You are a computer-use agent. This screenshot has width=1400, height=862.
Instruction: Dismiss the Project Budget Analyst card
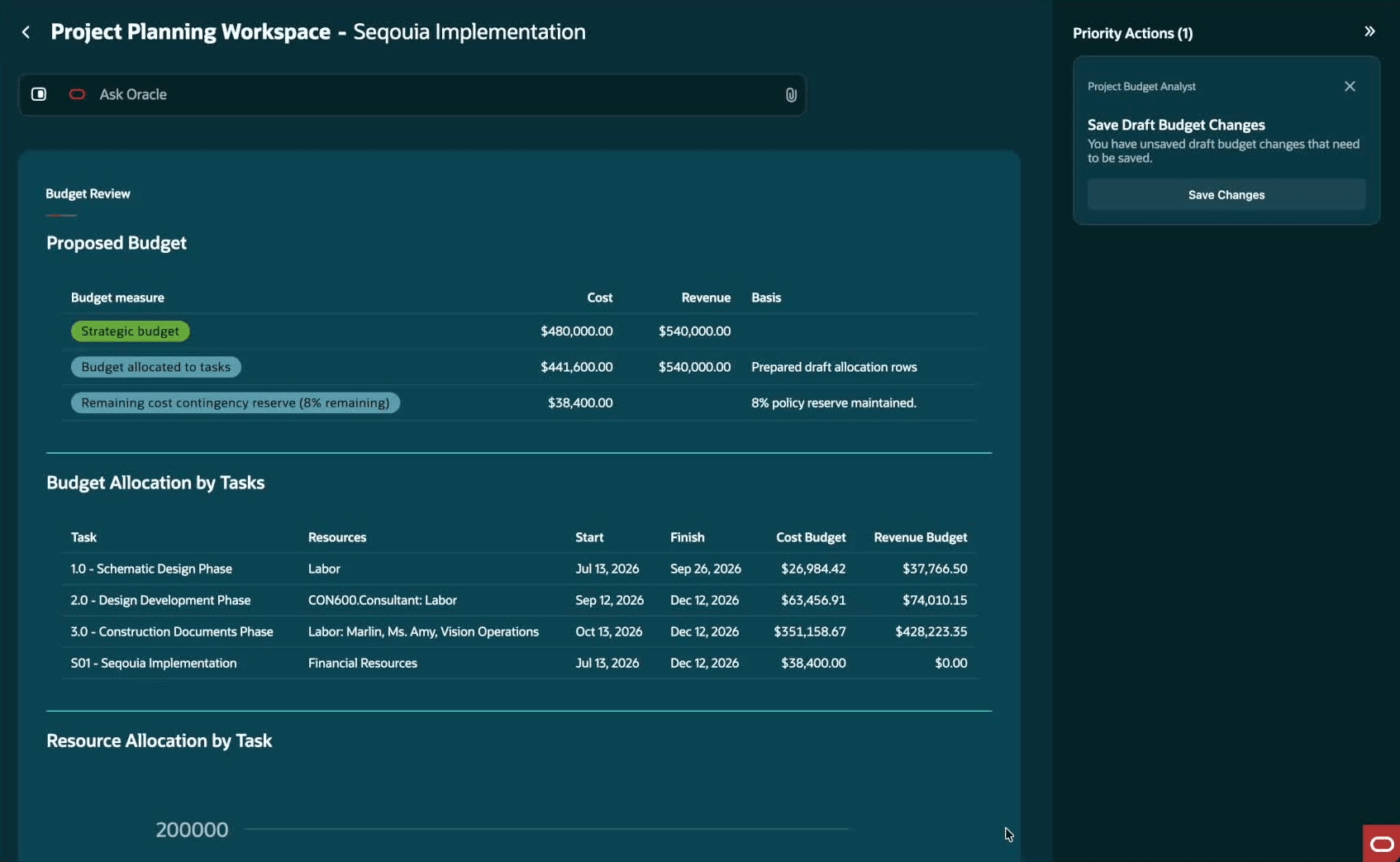coord(1350,86)
